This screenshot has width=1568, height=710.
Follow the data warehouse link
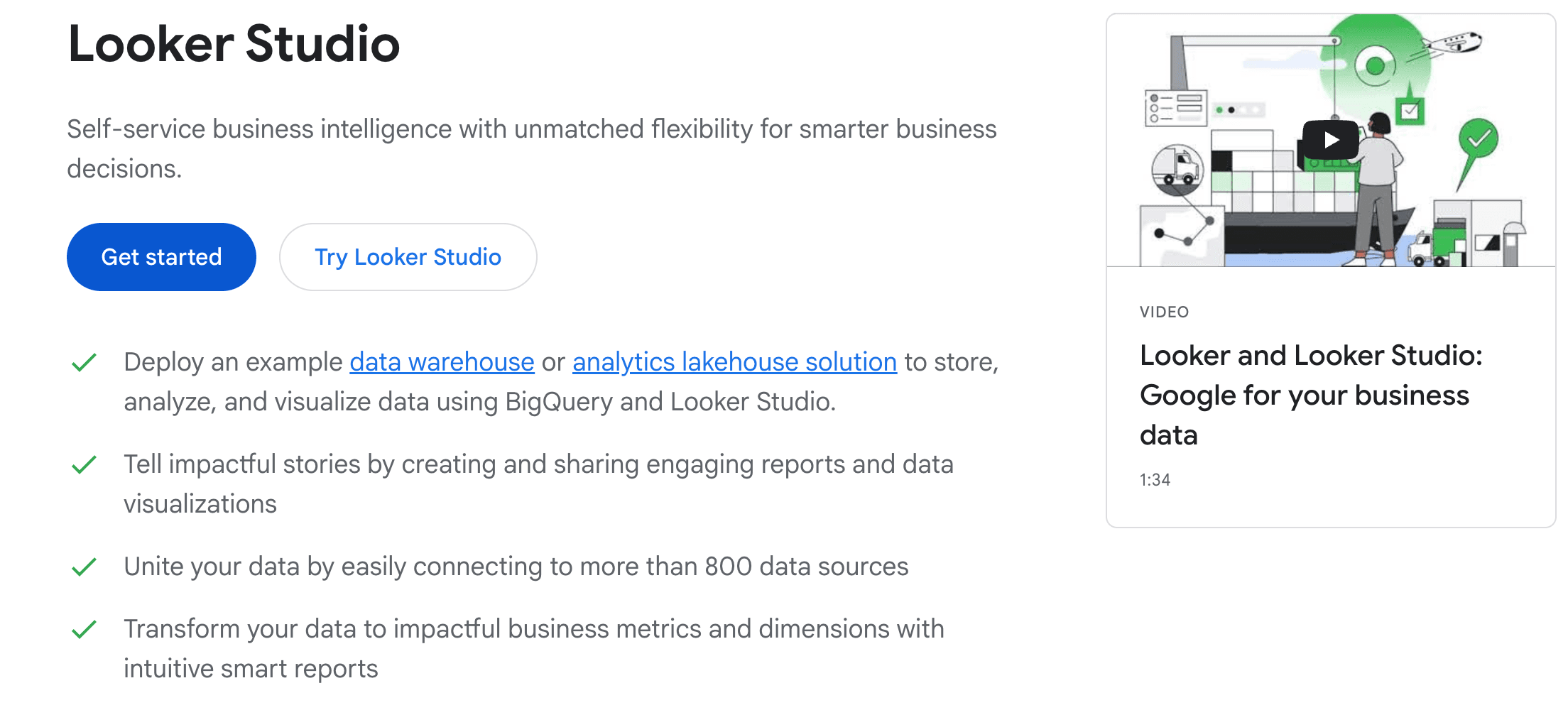click(x=442, y=362)
